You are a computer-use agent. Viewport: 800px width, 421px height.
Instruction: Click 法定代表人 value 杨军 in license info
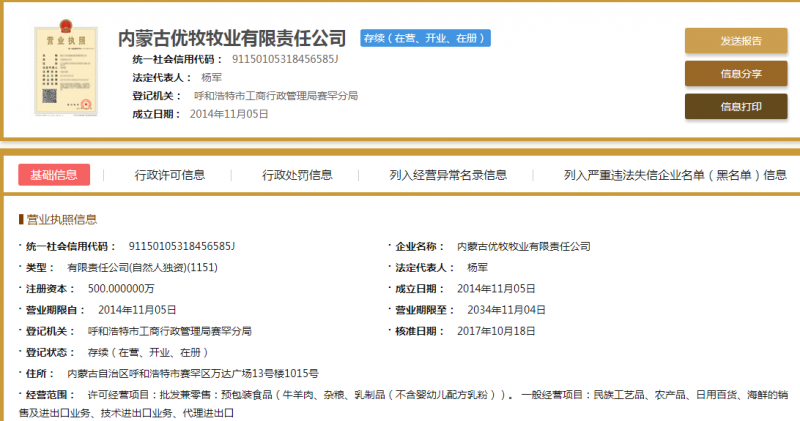[478, 267]
